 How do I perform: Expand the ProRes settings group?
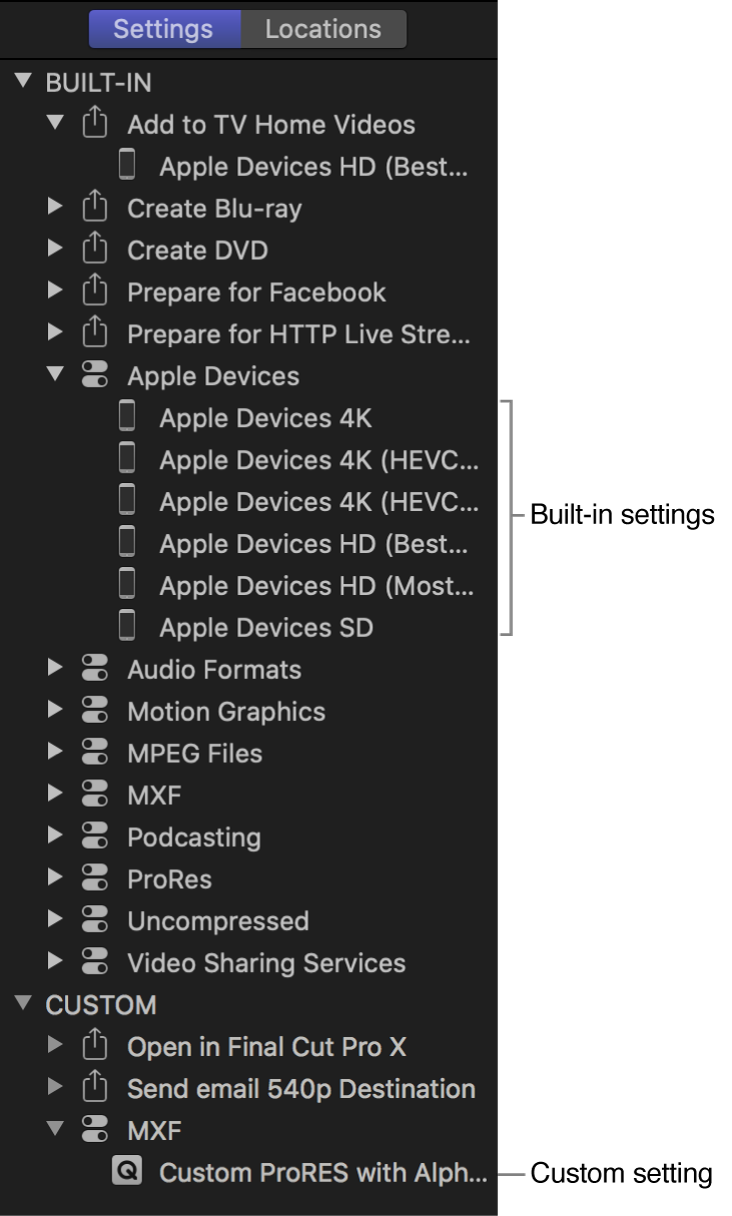click(x=55, y=880)
